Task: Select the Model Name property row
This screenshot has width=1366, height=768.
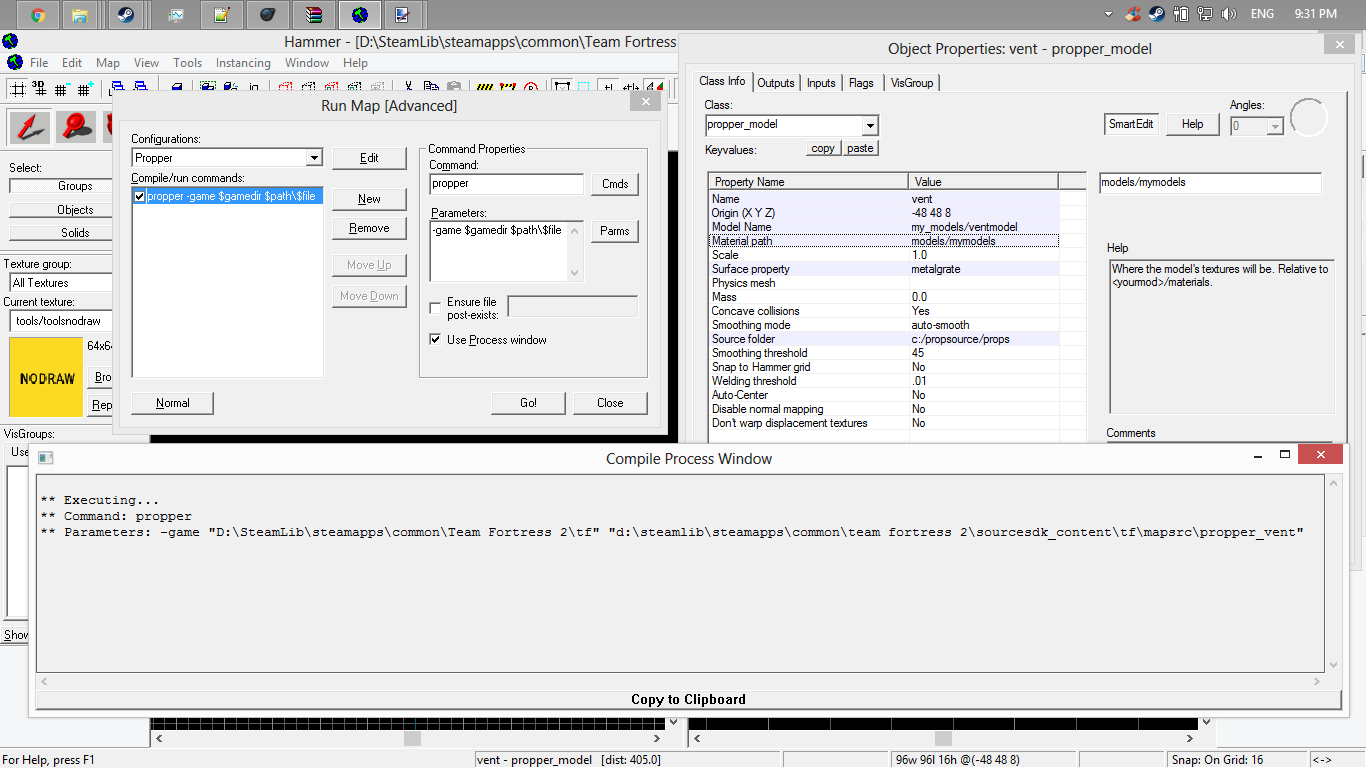Action: (884, 227)
